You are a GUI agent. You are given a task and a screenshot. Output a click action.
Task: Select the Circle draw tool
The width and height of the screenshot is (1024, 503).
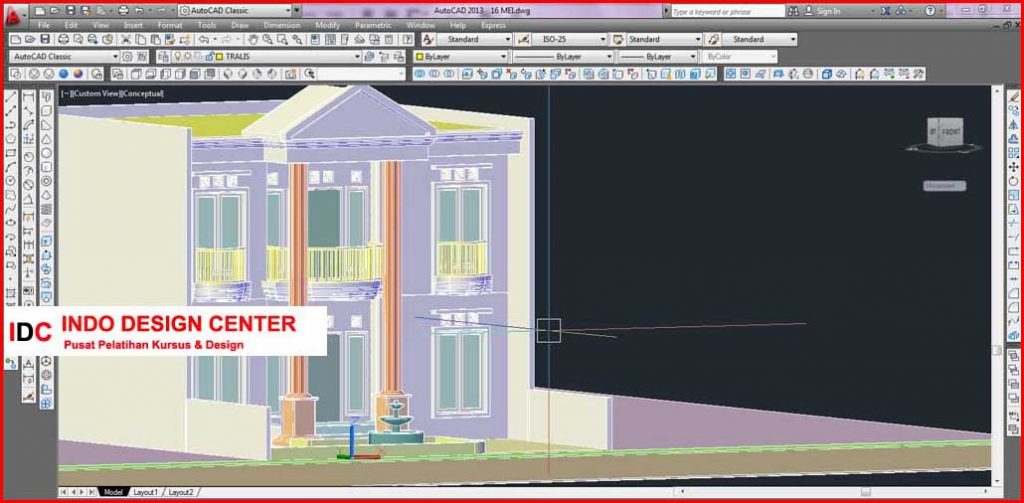pyautogui.click(x=10, y=181)
